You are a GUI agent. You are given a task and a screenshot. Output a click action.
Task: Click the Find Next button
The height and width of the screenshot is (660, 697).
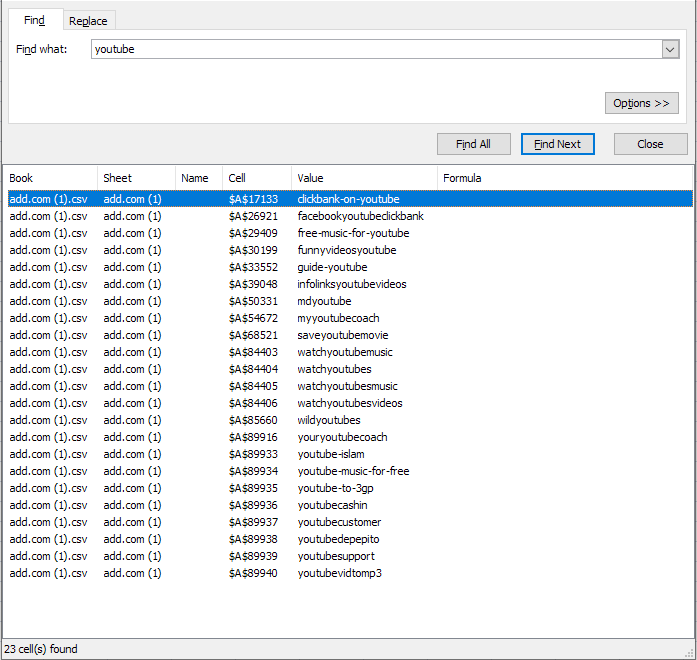(557, 144)
